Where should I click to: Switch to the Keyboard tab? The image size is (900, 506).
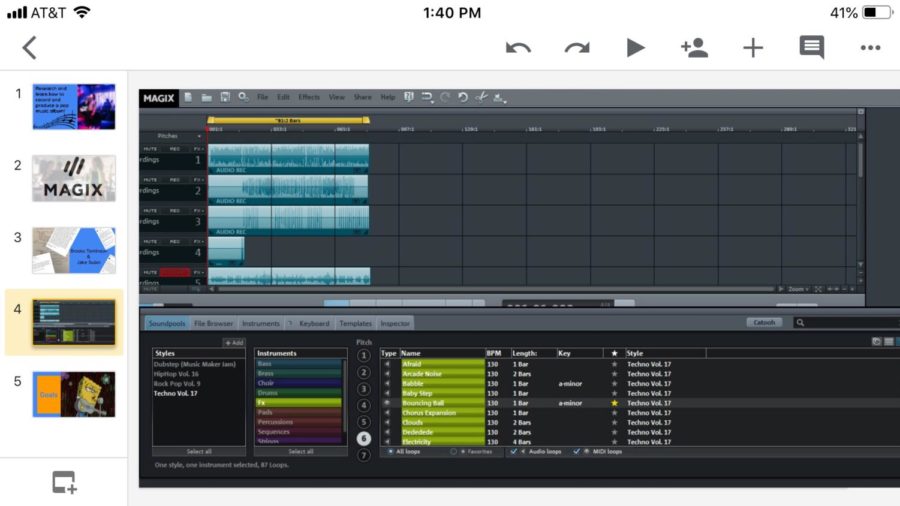pos(314,324)
